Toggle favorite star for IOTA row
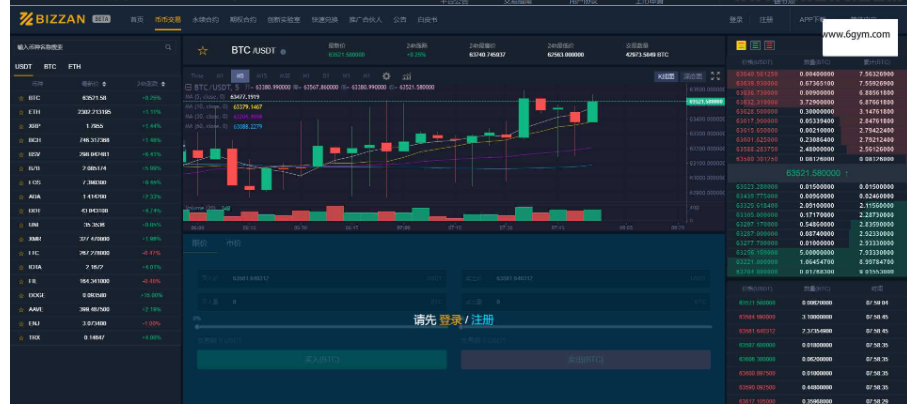 pyautogui.click(x=21, y=267)
